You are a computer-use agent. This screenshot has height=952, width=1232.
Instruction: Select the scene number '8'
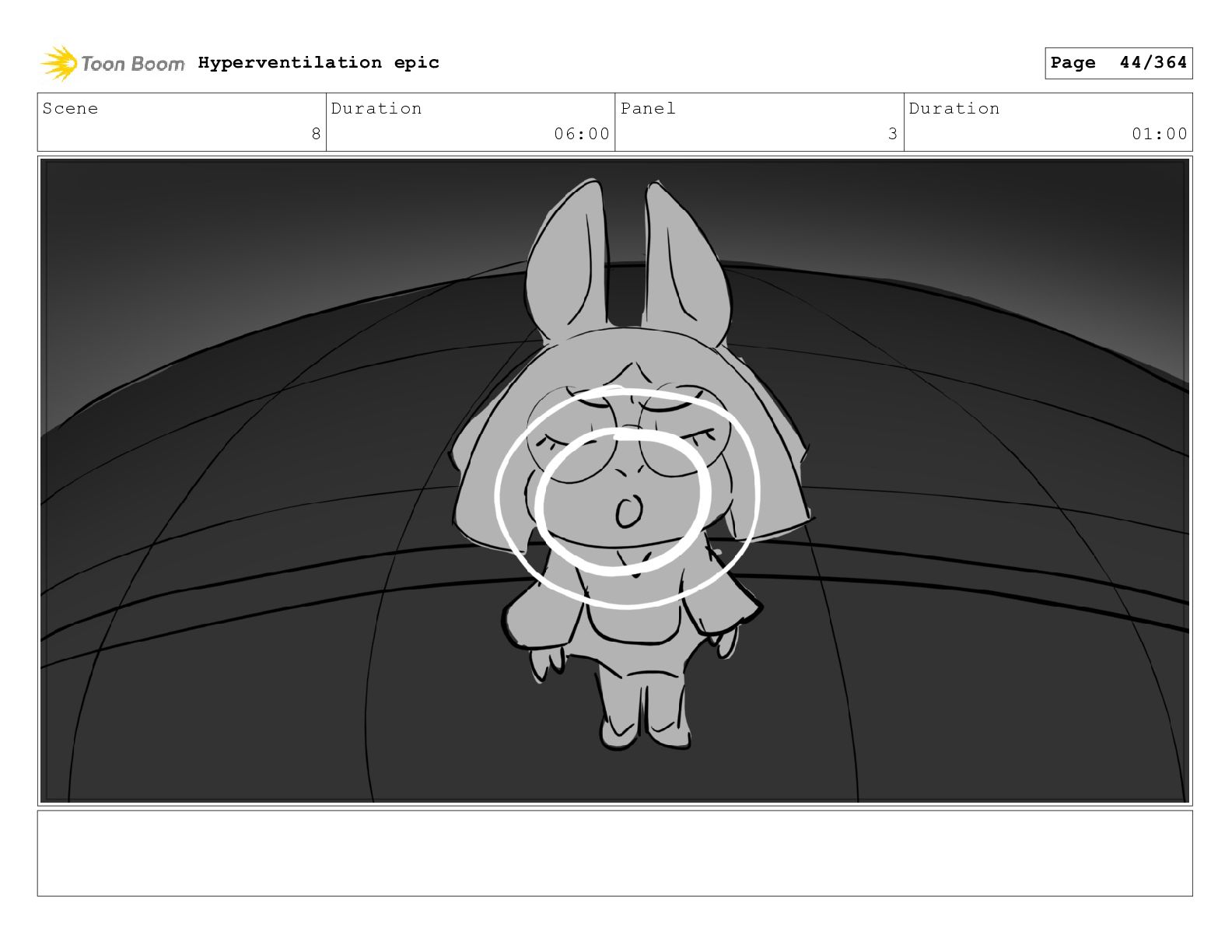(x=316, y=134)
